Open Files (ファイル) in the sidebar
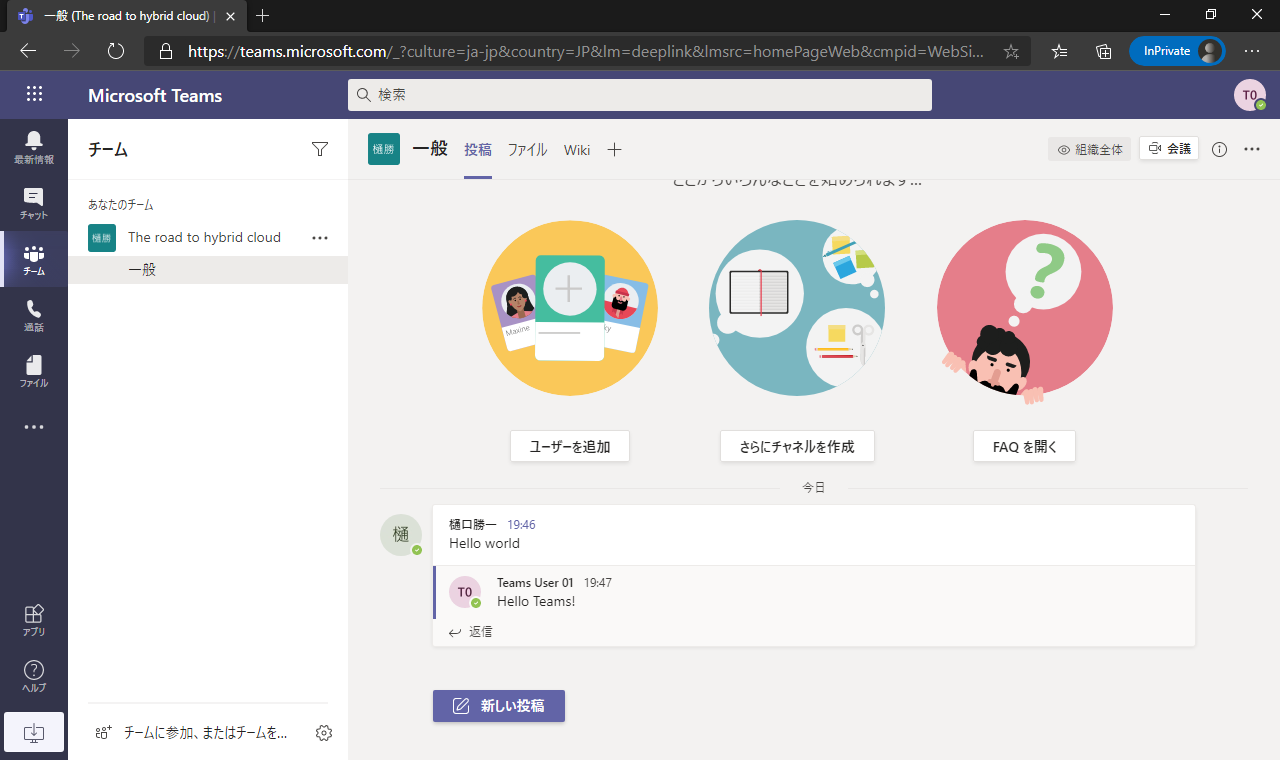Image resolution: width=1280 pixels, height=760 pixels. coord(34,371)
